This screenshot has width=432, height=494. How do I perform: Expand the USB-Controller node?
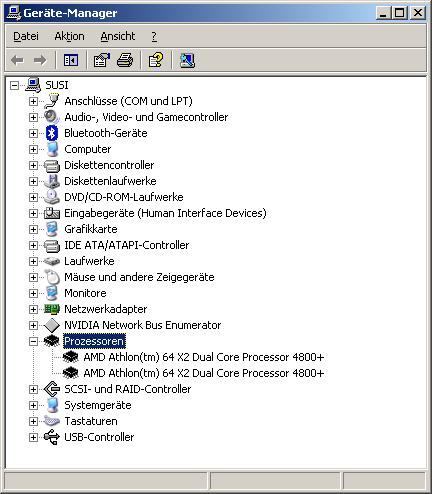(33, 437)
